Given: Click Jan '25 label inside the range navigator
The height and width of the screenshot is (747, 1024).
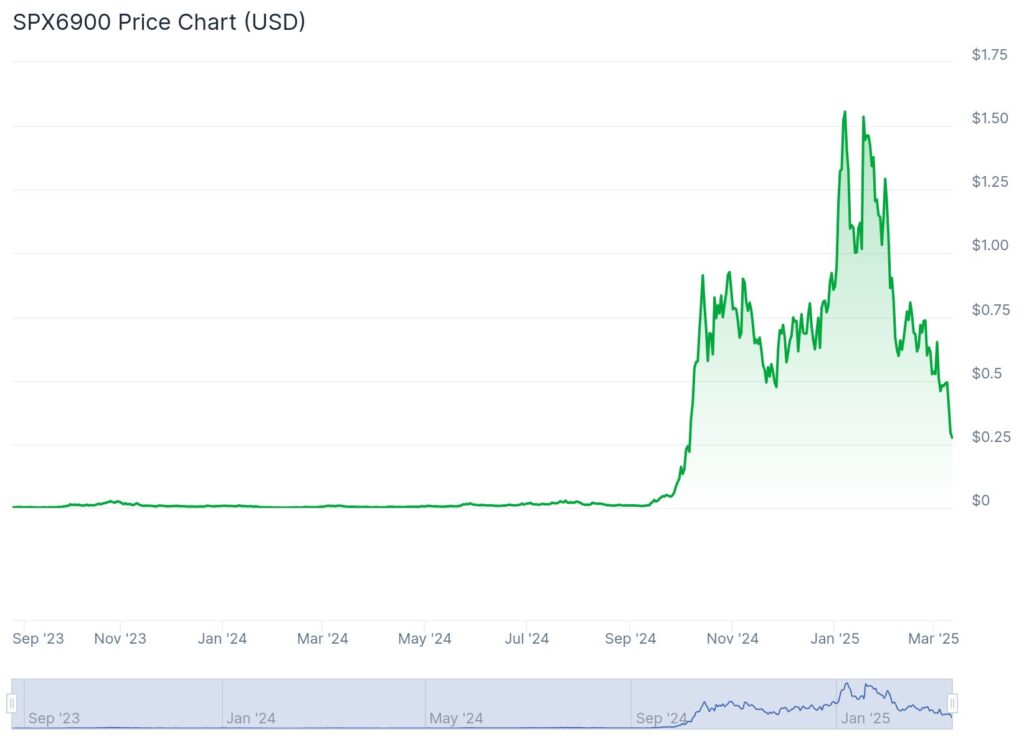Looking at the screenshot, I should pos(866,718).
